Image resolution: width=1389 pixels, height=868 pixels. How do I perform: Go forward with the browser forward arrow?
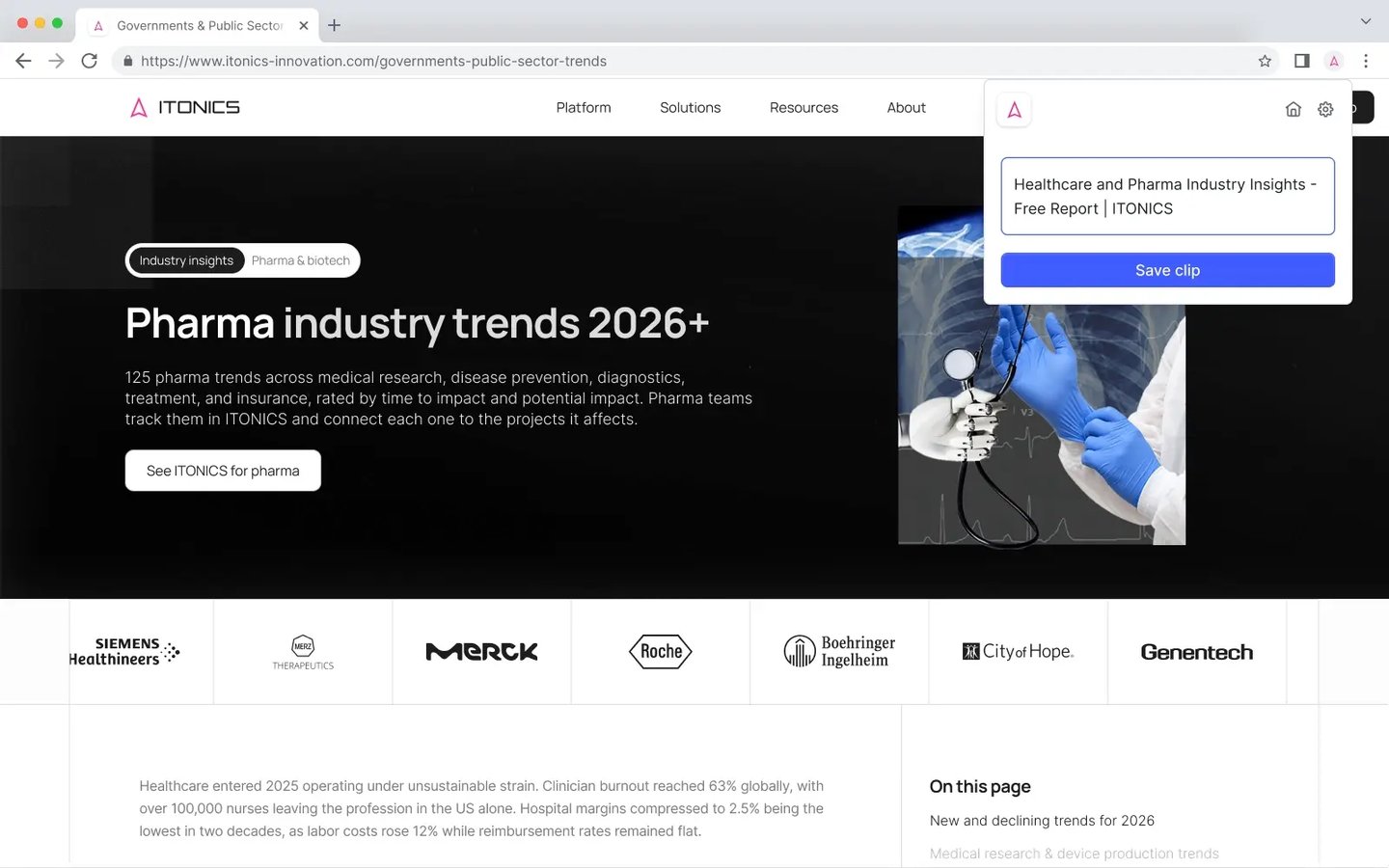(x=56, y=61)
